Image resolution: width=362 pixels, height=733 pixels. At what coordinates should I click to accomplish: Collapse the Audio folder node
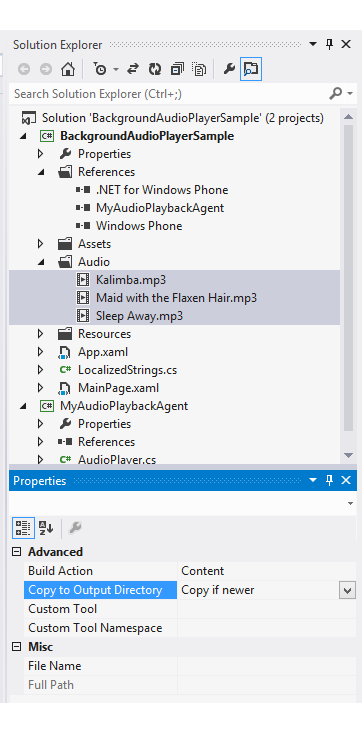point(41,262)
